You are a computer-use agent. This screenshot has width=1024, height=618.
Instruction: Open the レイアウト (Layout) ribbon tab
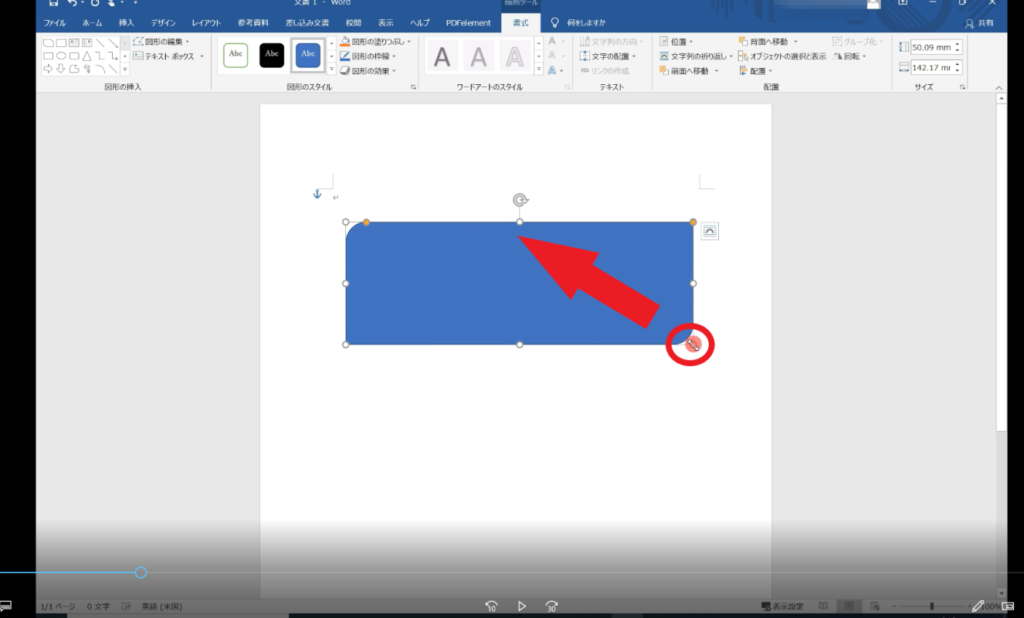[206, 22]
